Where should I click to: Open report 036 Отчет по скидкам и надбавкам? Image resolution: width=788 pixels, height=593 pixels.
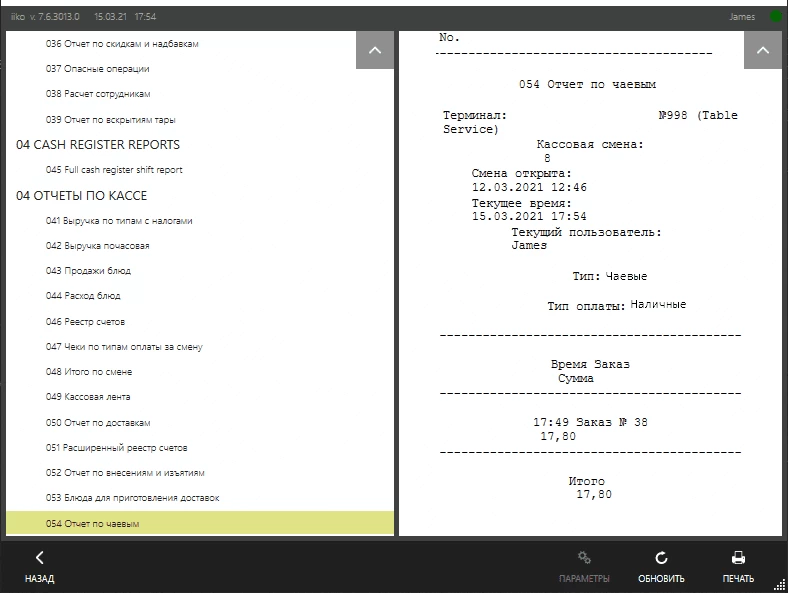click(x=129, y=44)
